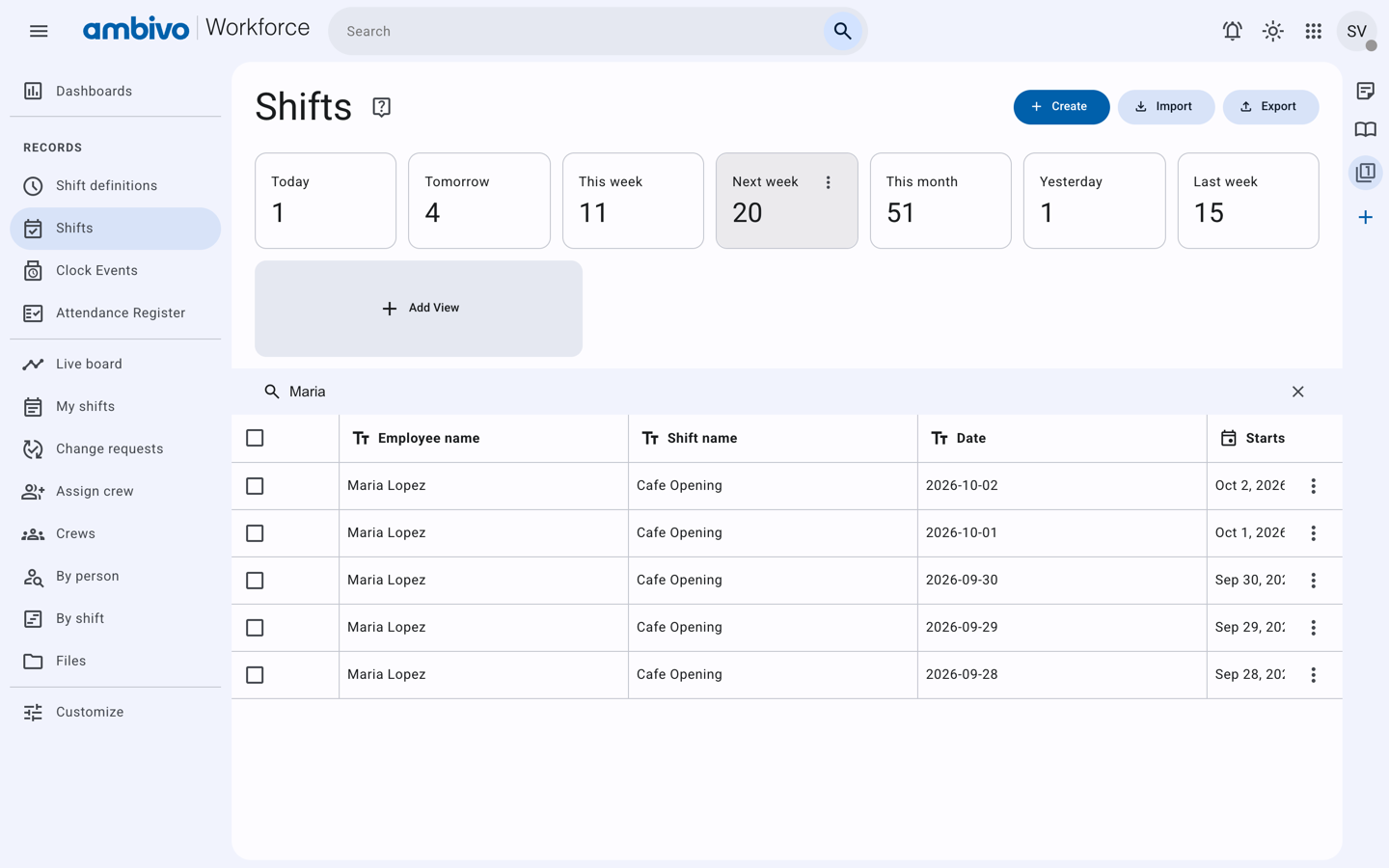Open row actions for 2026-09-29 shift
Viewport: 1389px width, 868px height.
pyautogui.click(x=1313, y=628)
